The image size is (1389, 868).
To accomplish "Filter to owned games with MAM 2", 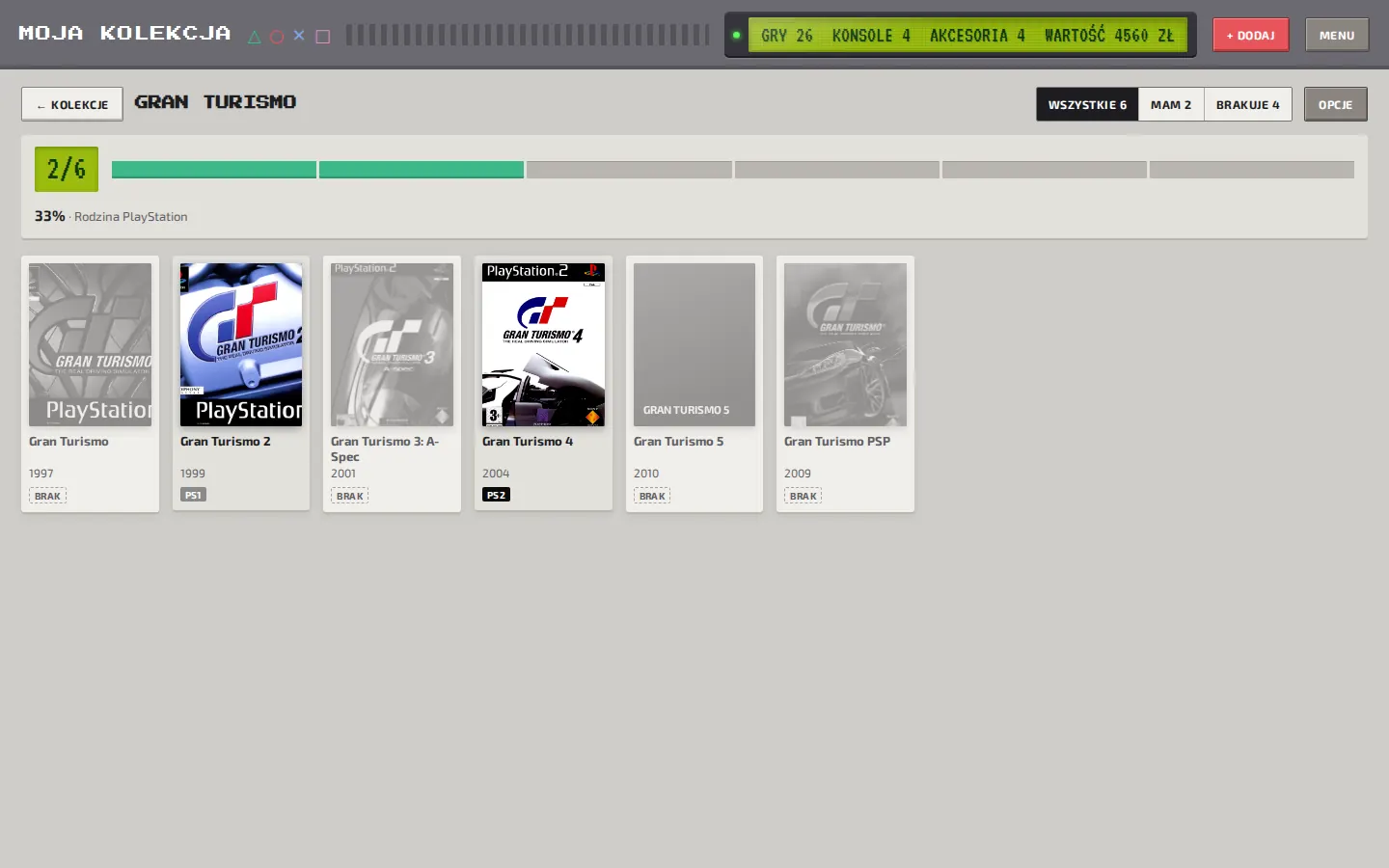I will [1171, 104].
